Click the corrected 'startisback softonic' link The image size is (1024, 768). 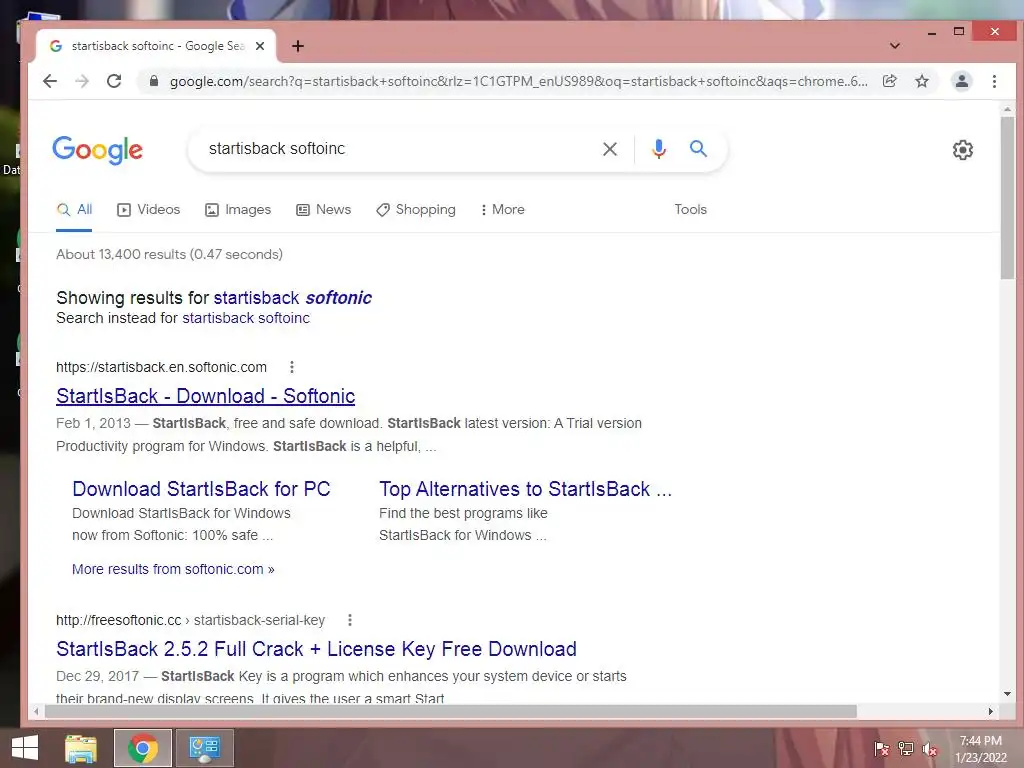(x=293, y=298)
